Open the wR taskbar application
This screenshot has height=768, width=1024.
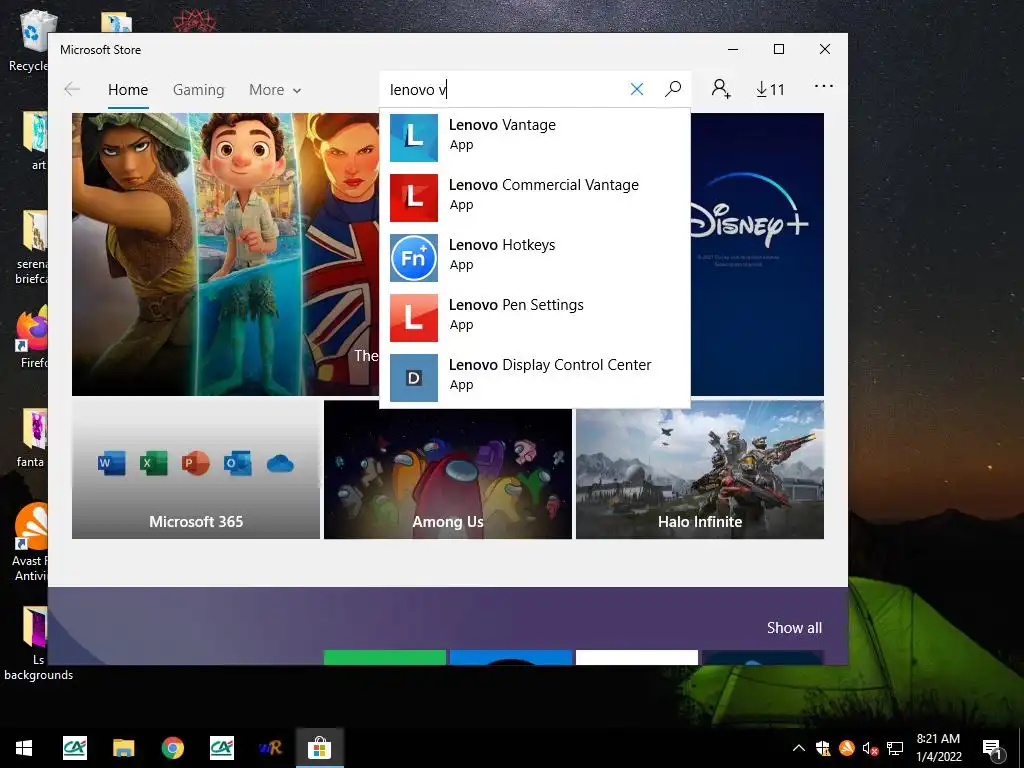tap(270, 748)
